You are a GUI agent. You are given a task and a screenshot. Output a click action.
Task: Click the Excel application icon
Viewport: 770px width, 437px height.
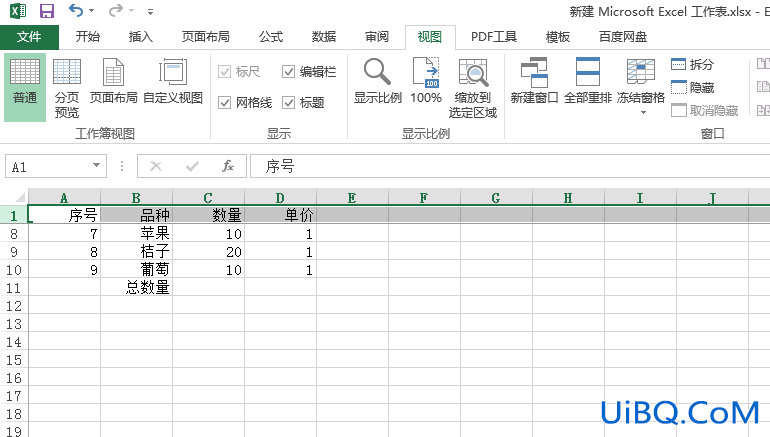tap(18, 10)
